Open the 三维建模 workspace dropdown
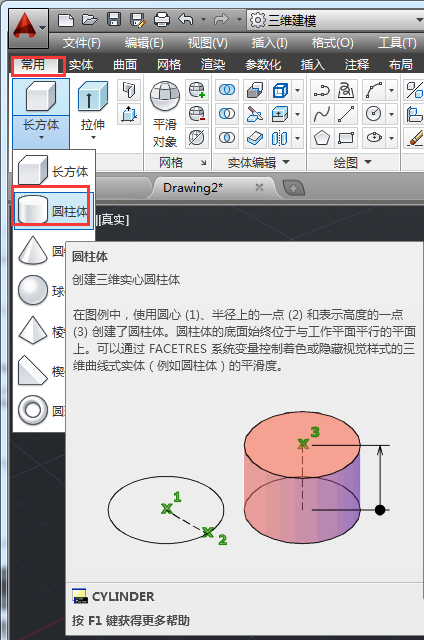Image resolution: width=424 pixels, height=640 pixels. click(x=335, y=20)
